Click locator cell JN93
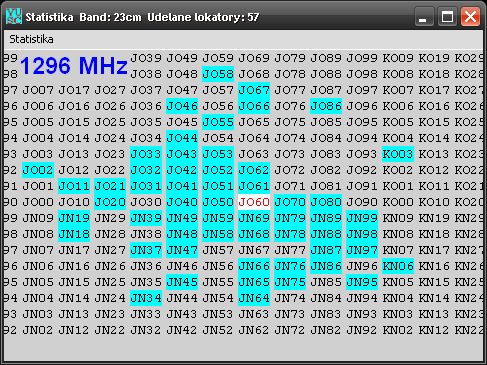The height and width of the screenshot is (365, 487). tap(362, 314)
